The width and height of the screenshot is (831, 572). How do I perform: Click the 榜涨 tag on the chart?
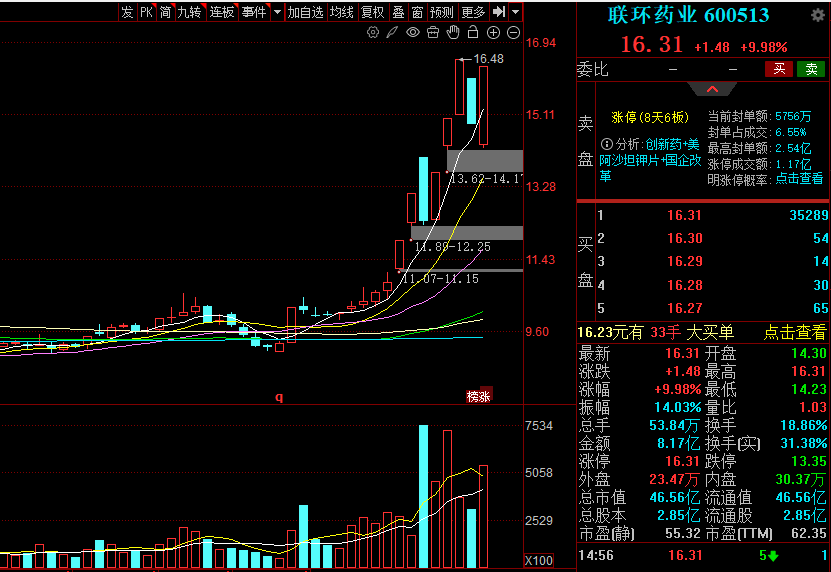(x=479, y=396)
